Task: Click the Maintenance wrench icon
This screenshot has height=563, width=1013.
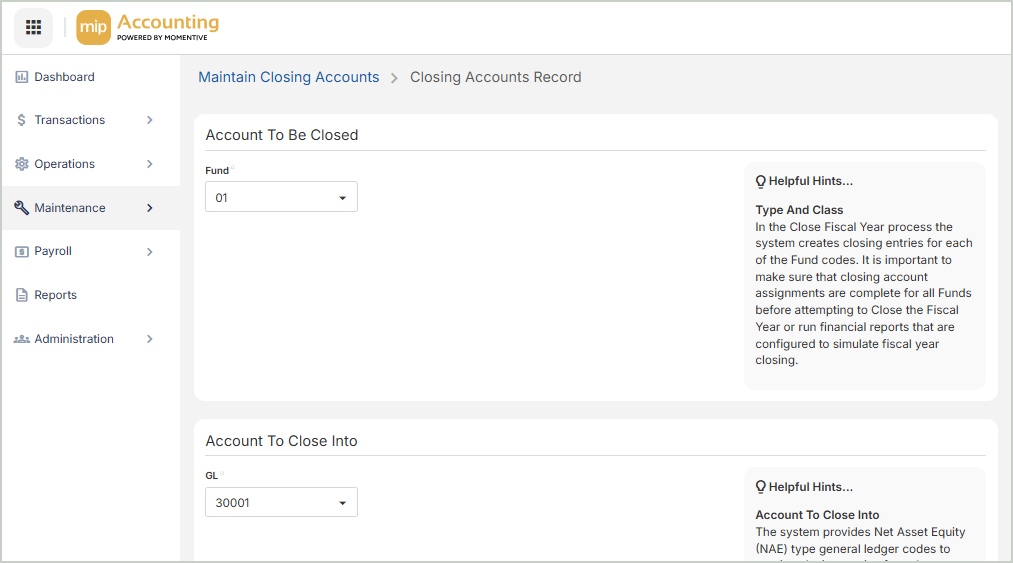Action: point(22,208)
